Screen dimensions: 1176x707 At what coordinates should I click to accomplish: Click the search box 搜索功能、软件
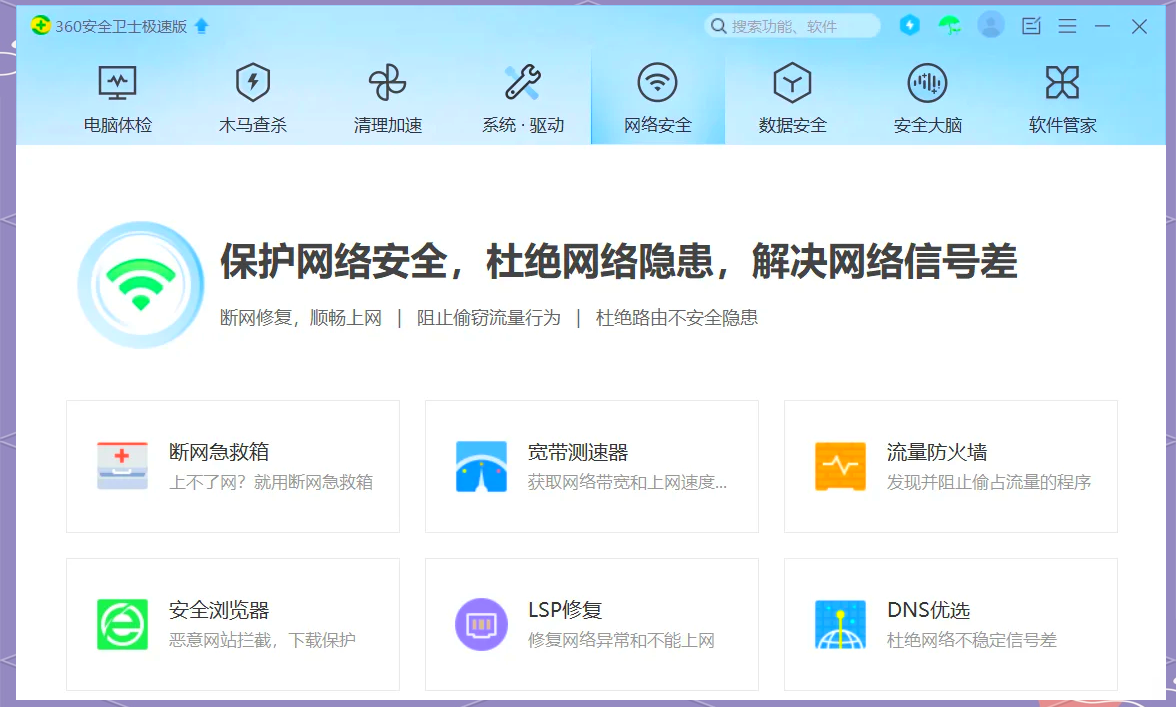793,26
